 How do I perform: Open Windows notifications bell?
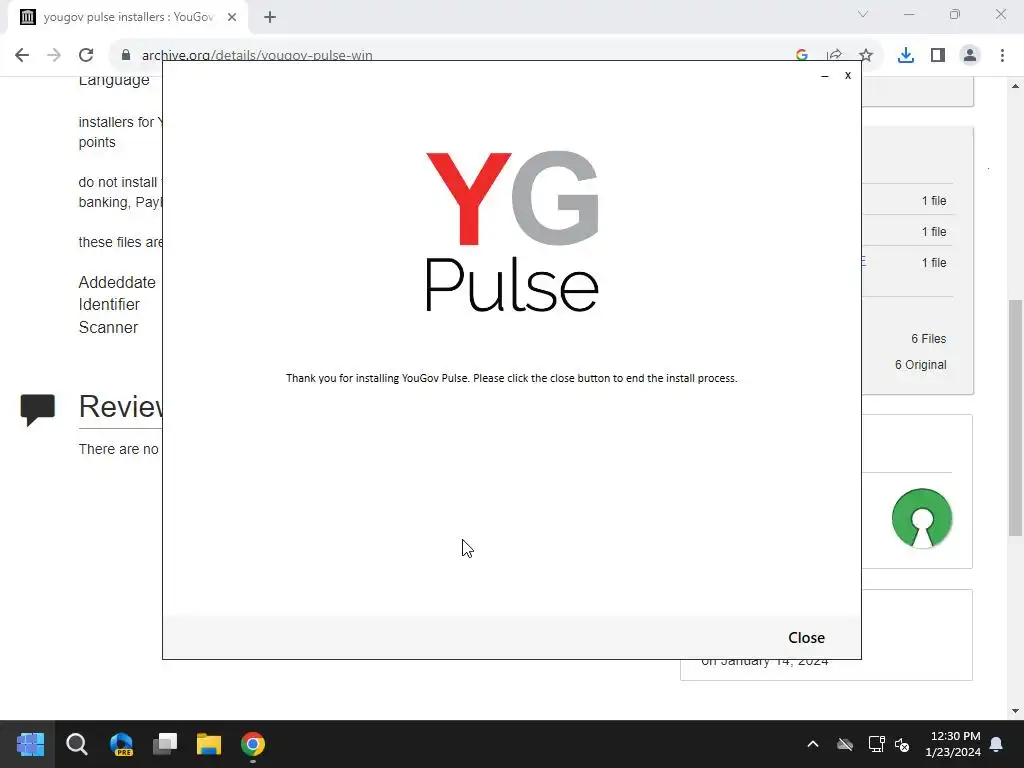coord(997,744)
